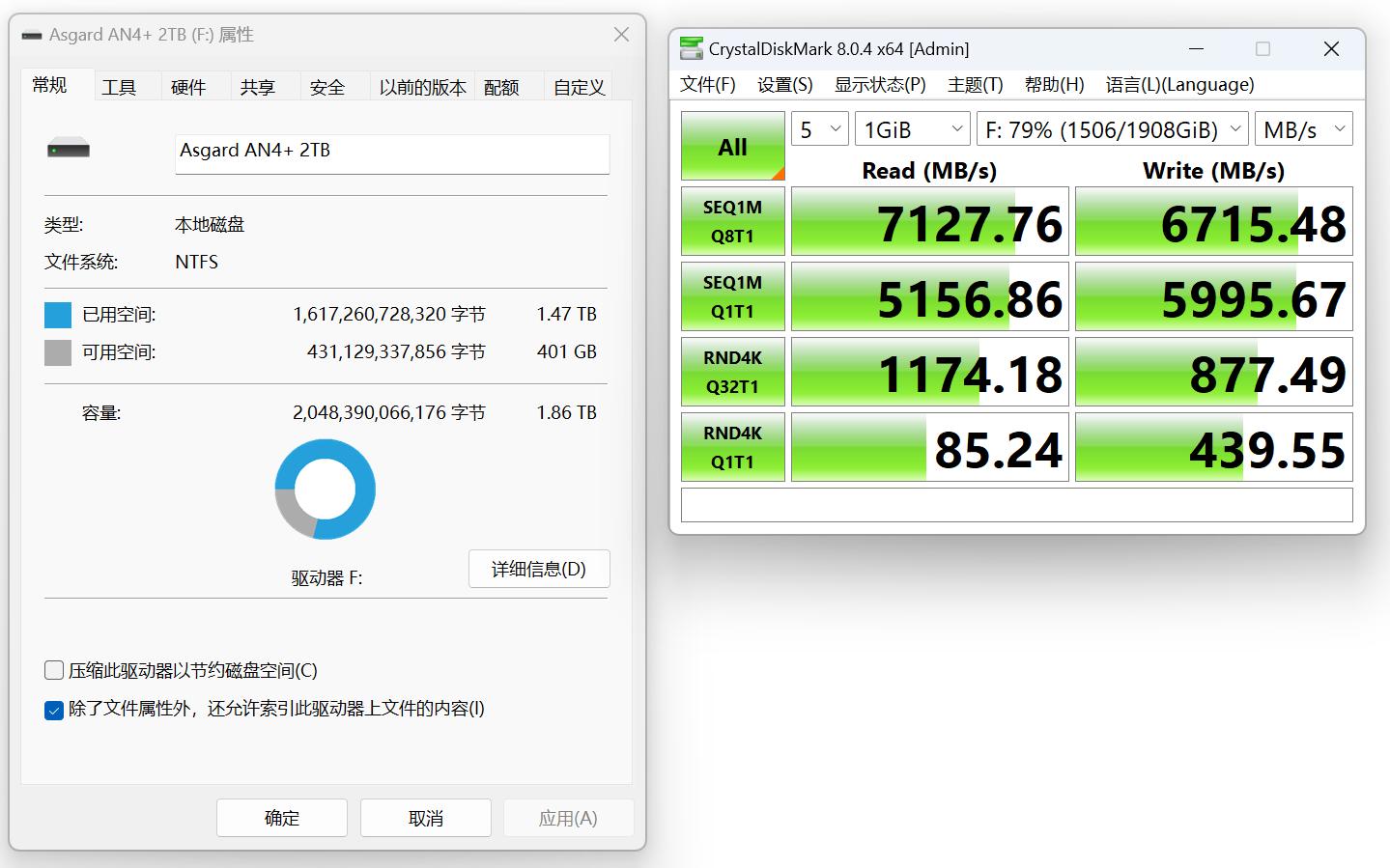Screen dimensions: 1390x868
Task: Open the 设置(S) menu in CrystalDiskMark
Action: coord(784,84)
